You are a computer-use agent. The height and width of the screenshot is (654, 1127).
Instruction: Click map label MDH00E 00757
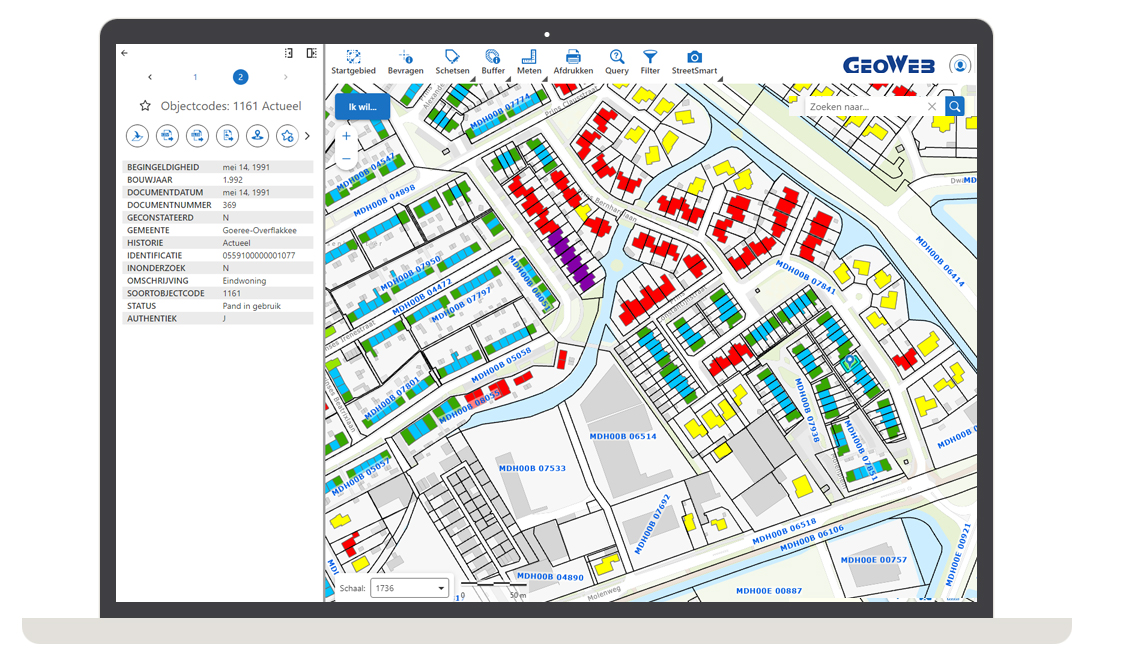pos(873,560)
